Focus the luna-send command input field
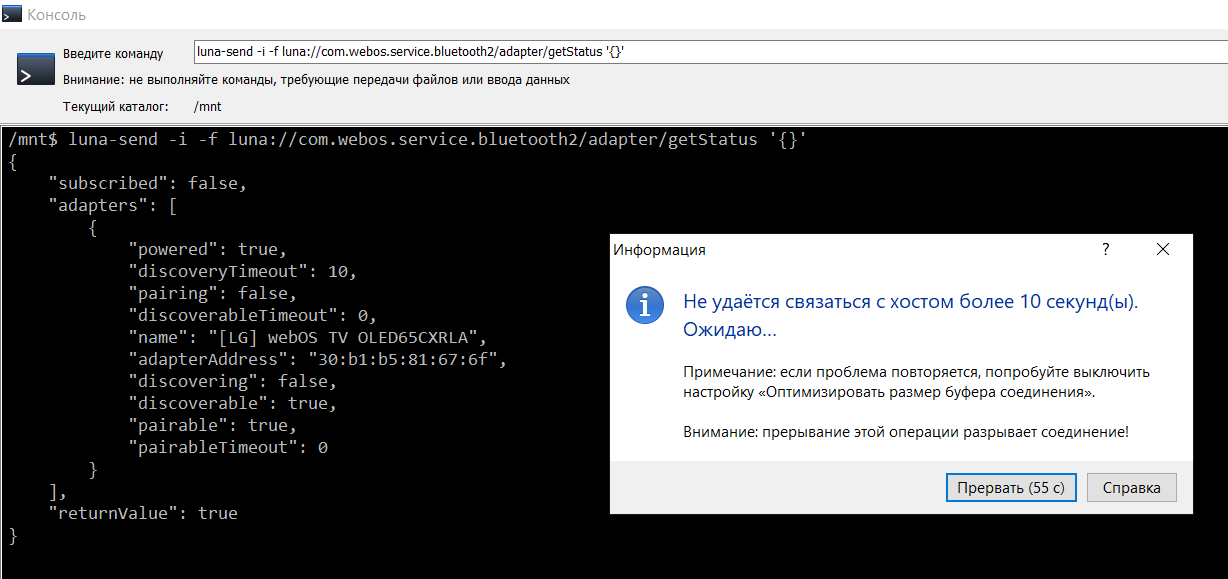This screenshot has width=1228, height=579. 700,53
